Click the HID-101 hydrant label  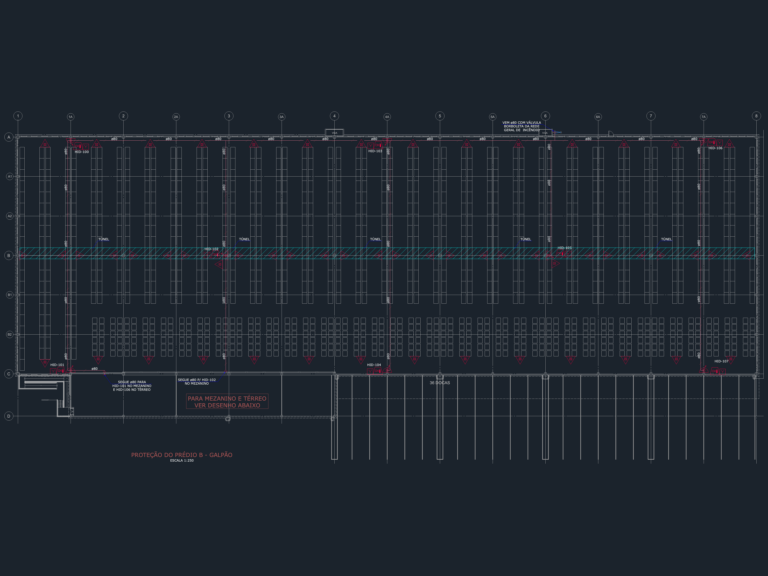click(x=57, y=365)
